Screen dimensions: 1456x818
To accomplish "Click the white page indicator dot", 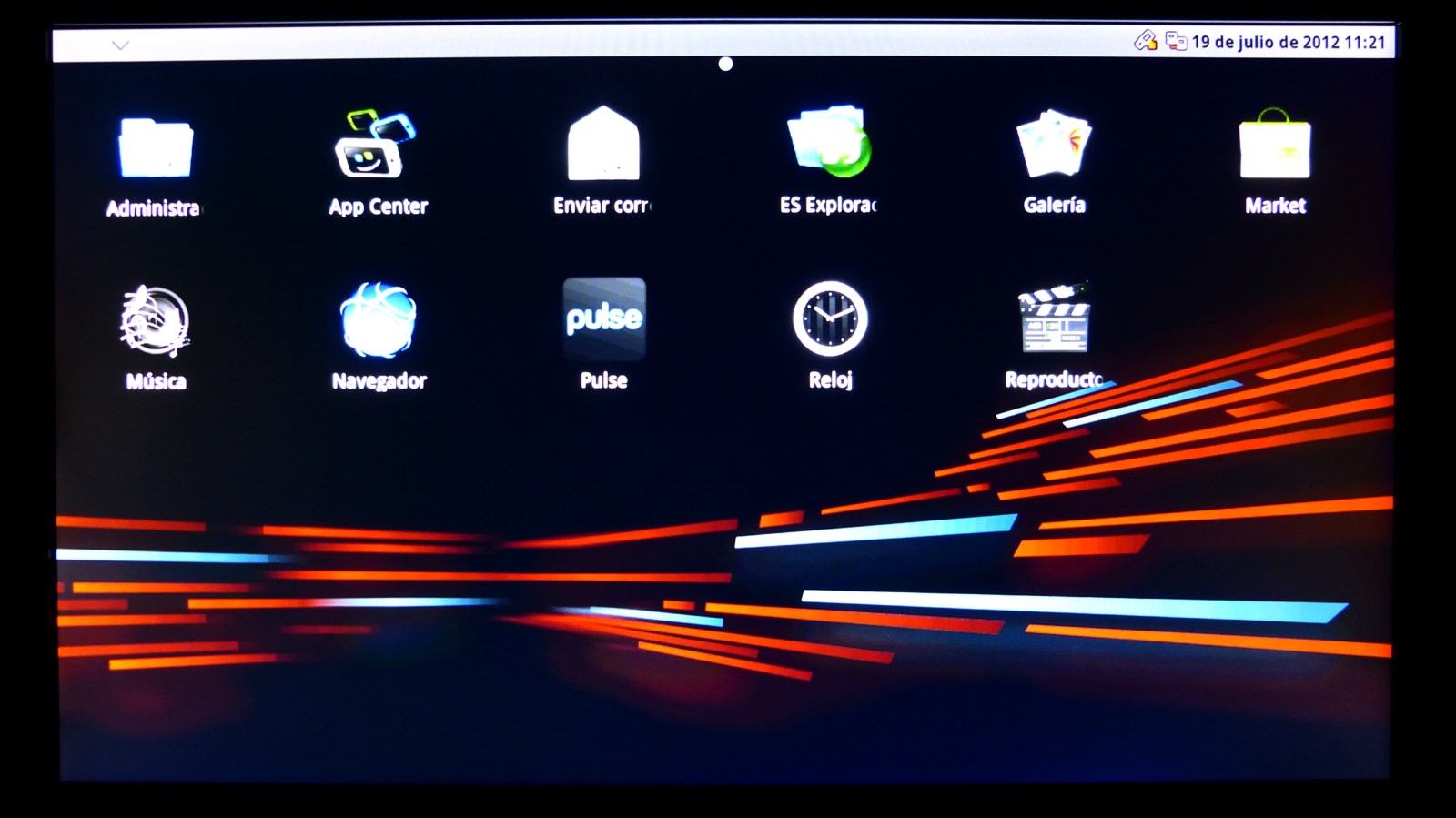I will pyautogui.click(x=725, y=64).
